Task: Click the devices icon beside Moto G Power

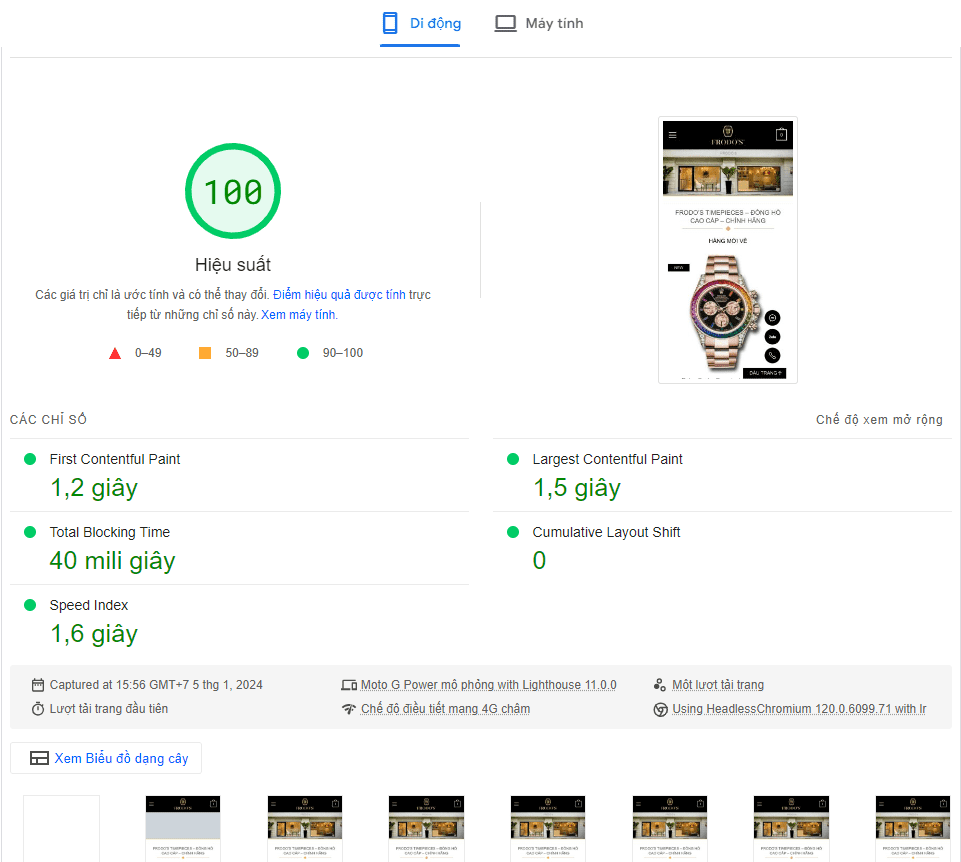Action: 349,685
